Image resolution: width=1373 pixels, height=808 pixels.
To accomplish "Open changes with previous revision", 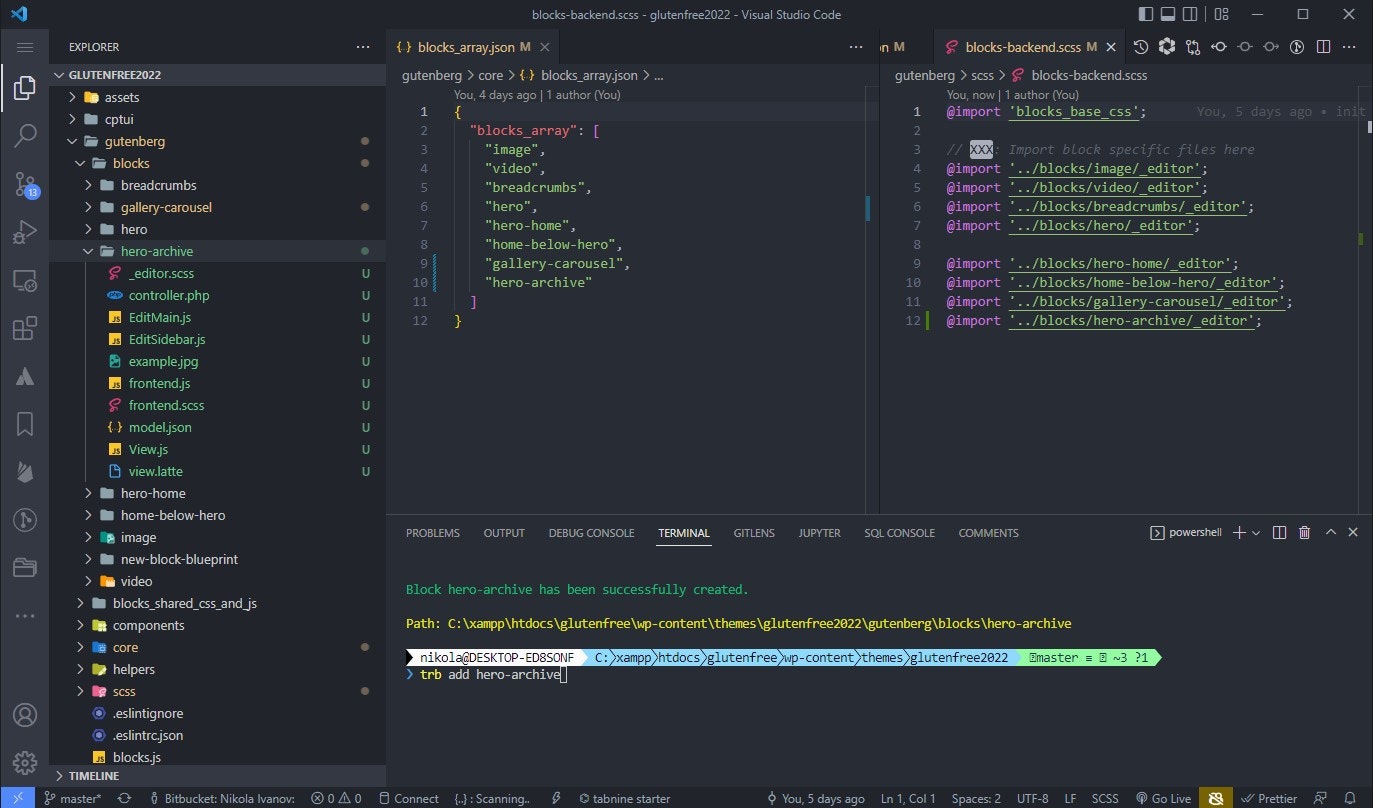I will 1219,47.
